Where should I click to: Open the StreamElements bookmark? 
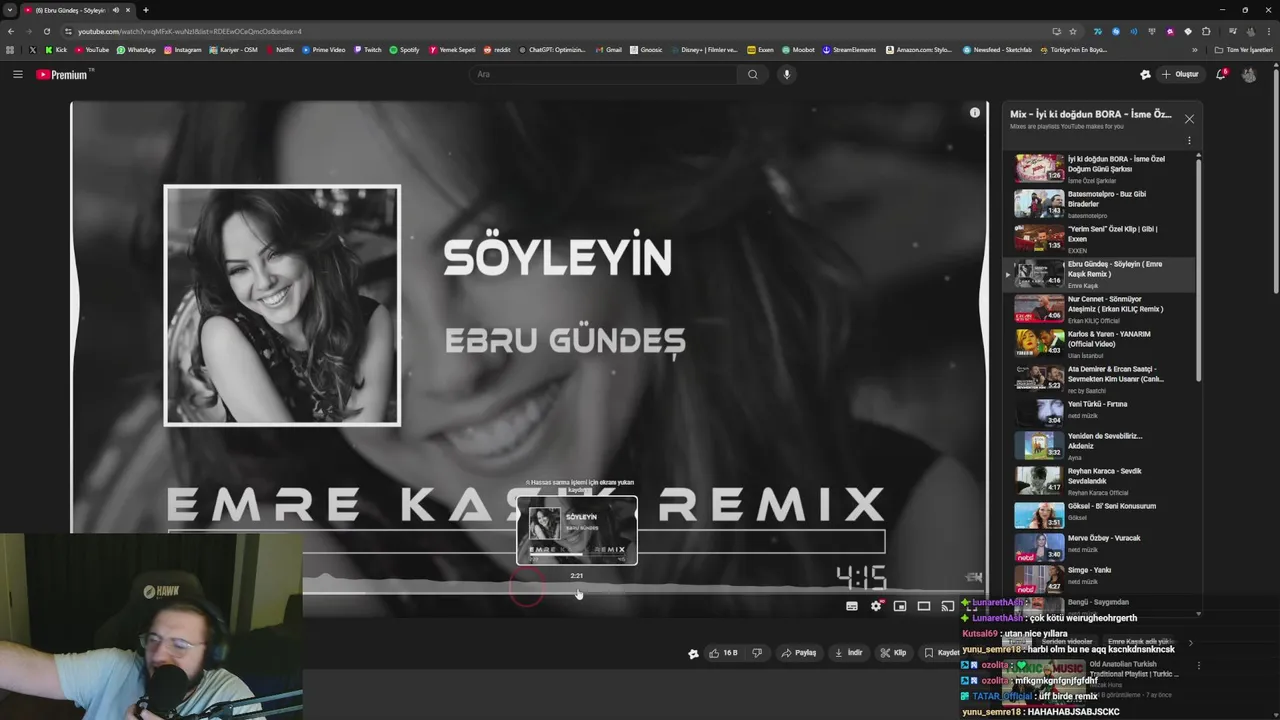[x=849, y=50]
